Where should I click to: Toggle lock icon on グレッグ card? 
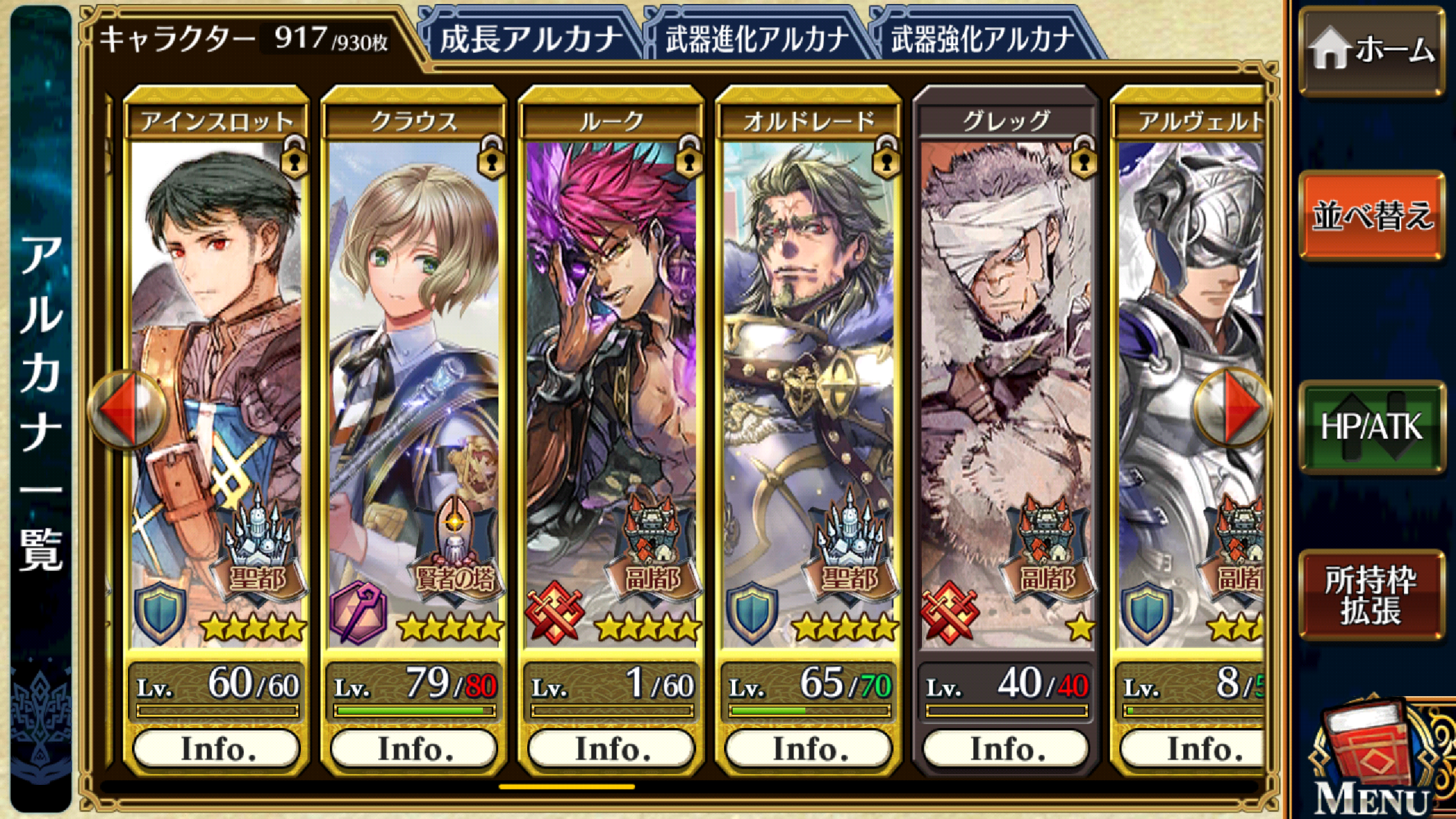point(1083,157)
